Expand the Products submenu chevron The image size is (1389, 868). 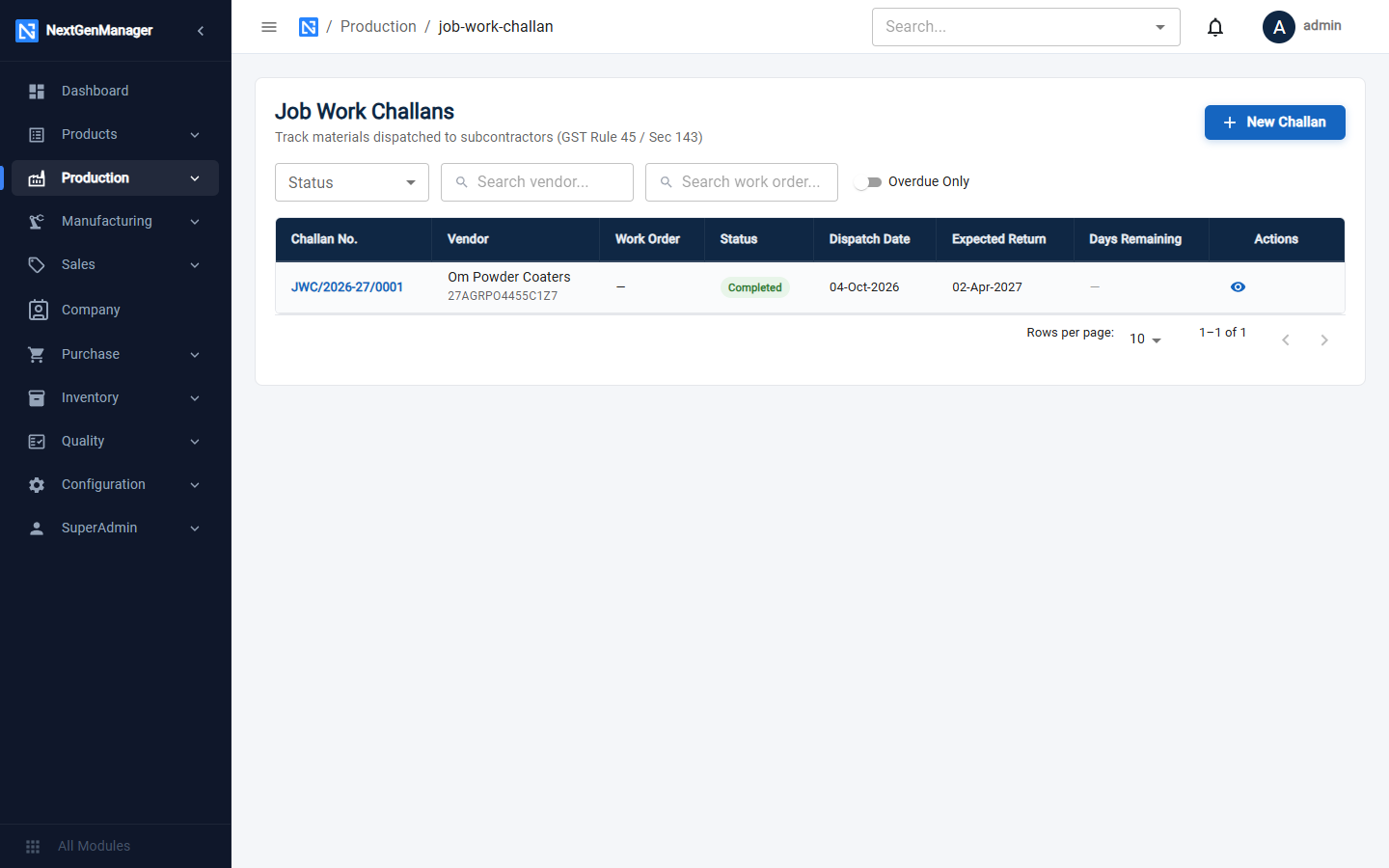pos(195,135)
